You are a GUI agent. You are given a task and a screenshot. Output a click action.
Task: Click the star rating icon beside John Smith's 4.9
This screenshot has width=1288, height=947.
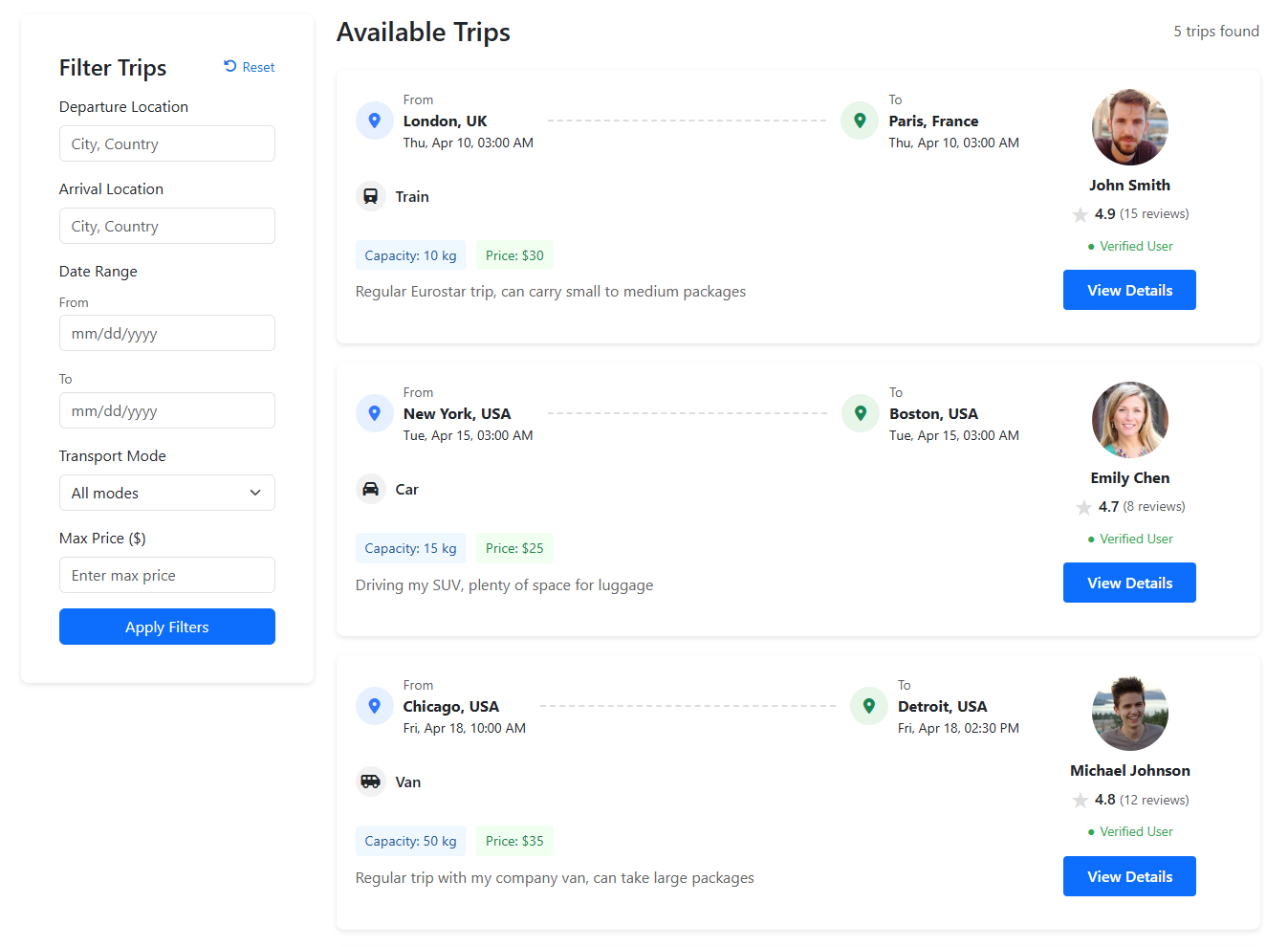[1081, 214]
